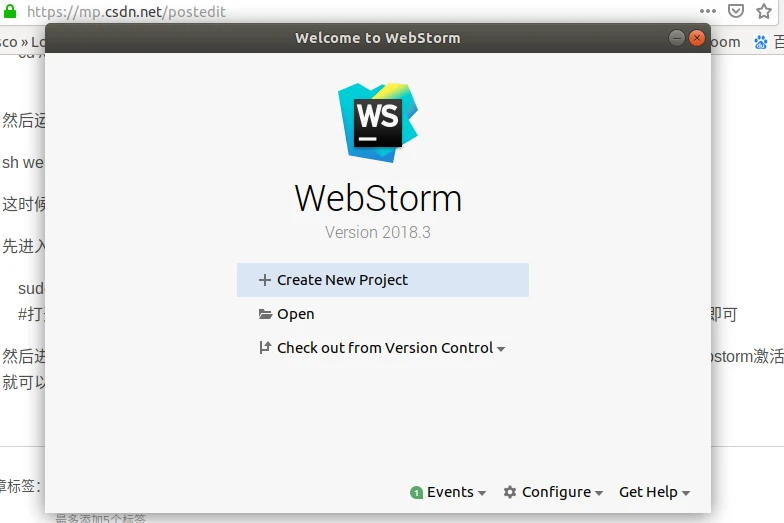This screenshot has height=523, width=784.
Task: Click the folder icon next to Open
Action: pos(265,314)
